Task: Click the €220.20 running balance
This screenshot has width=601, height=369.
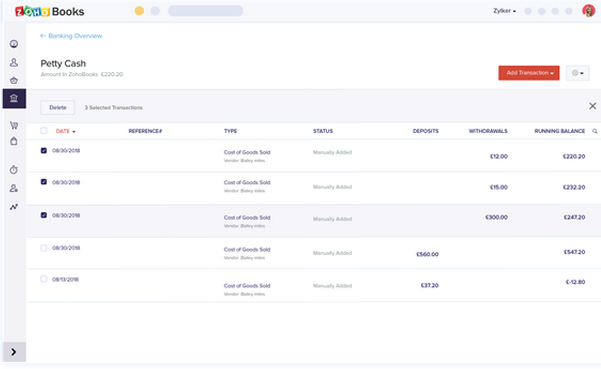Action: 574,156
